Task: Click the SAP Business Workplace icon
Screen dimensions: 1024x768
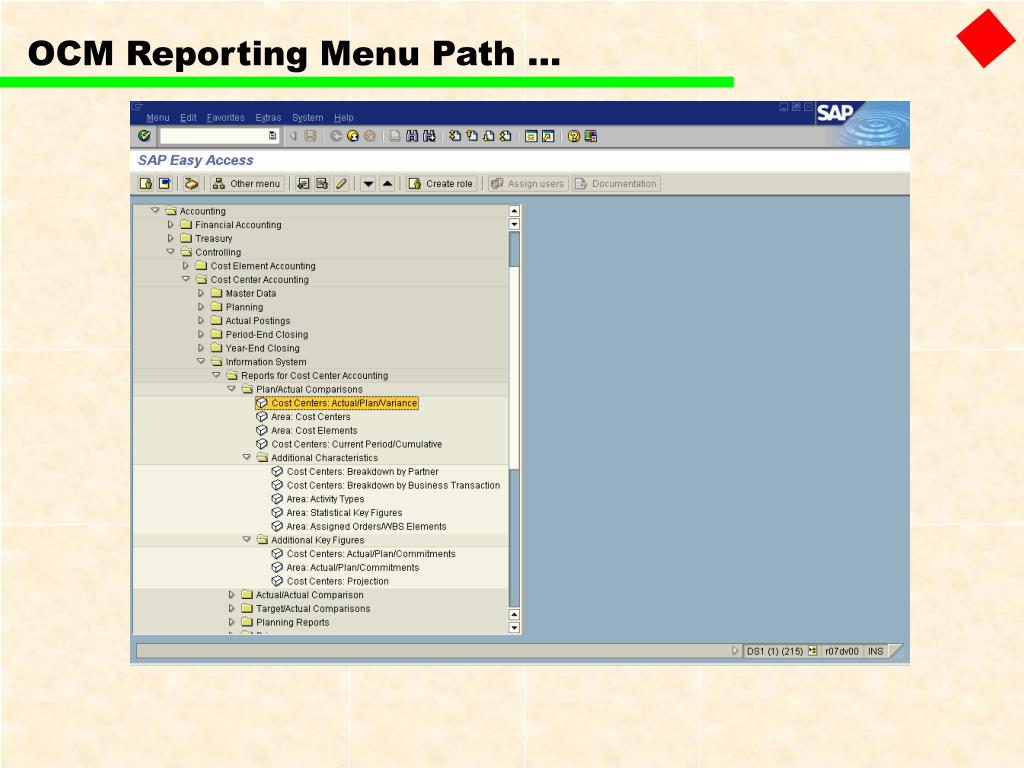Action: 191,184
